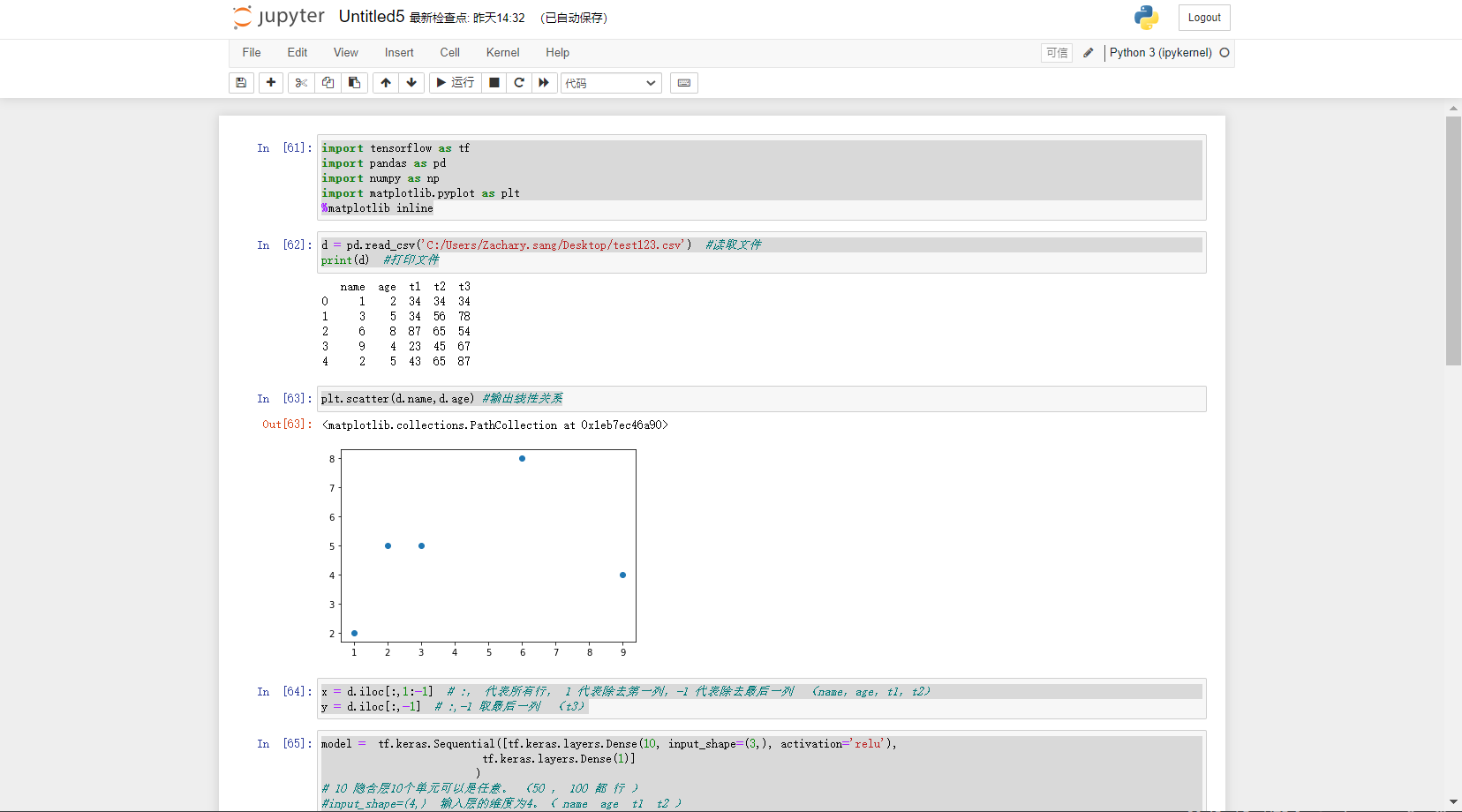
Task: Insert a cell below with plus icon
Action: click(271, 83)
